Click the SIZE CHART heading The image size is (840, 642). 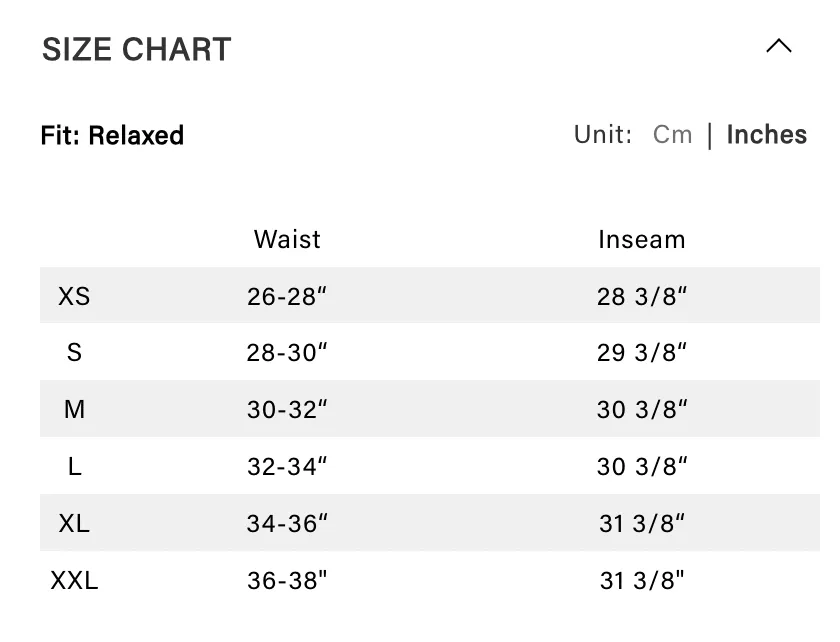(x=137, y=49)
